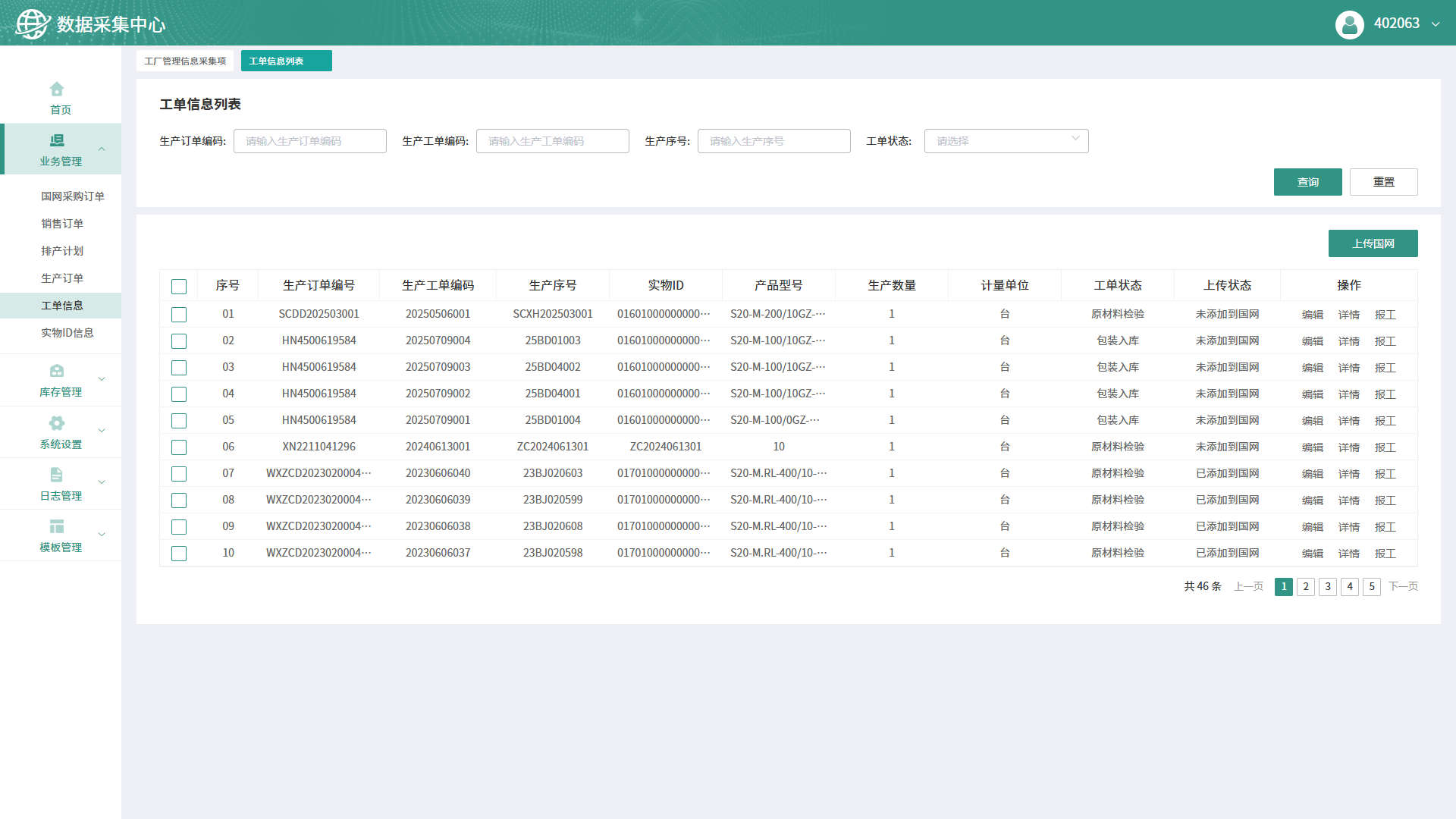Click the user avatar icon
Screen dimensions: 1456x819
point(1349,24)
